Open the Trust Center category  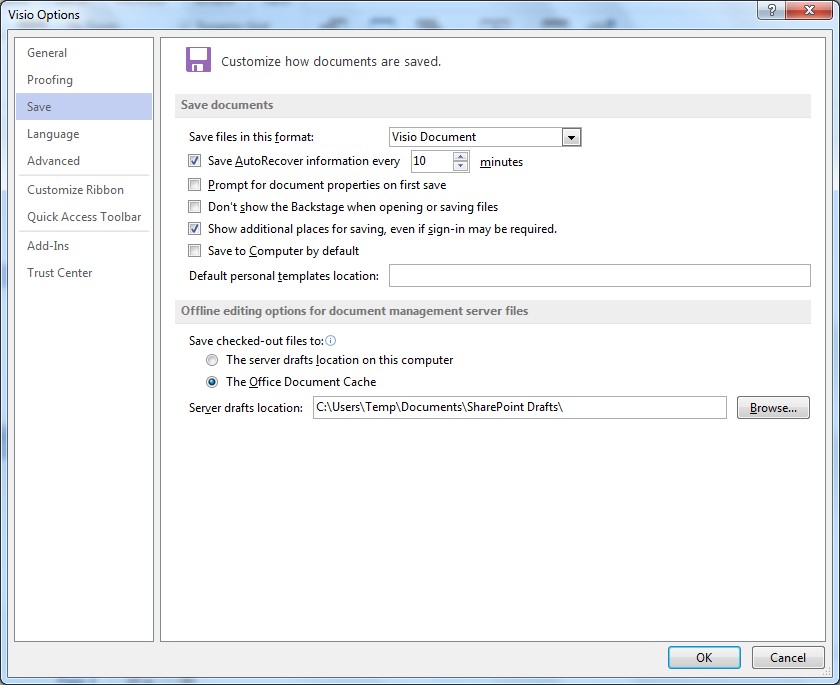click(84, 273)
